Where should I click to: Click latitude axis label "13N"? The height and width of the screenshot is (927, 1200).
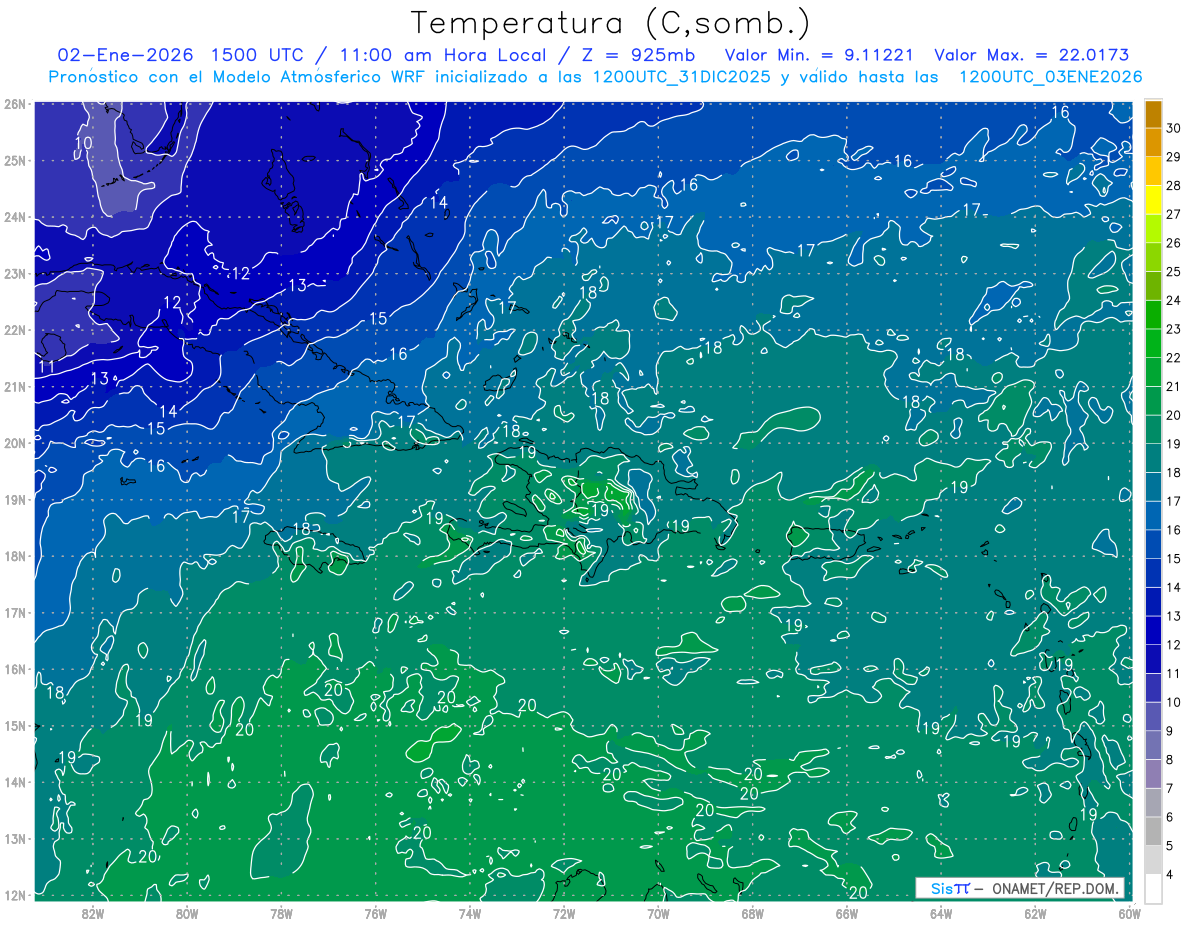tap(14, 839)
